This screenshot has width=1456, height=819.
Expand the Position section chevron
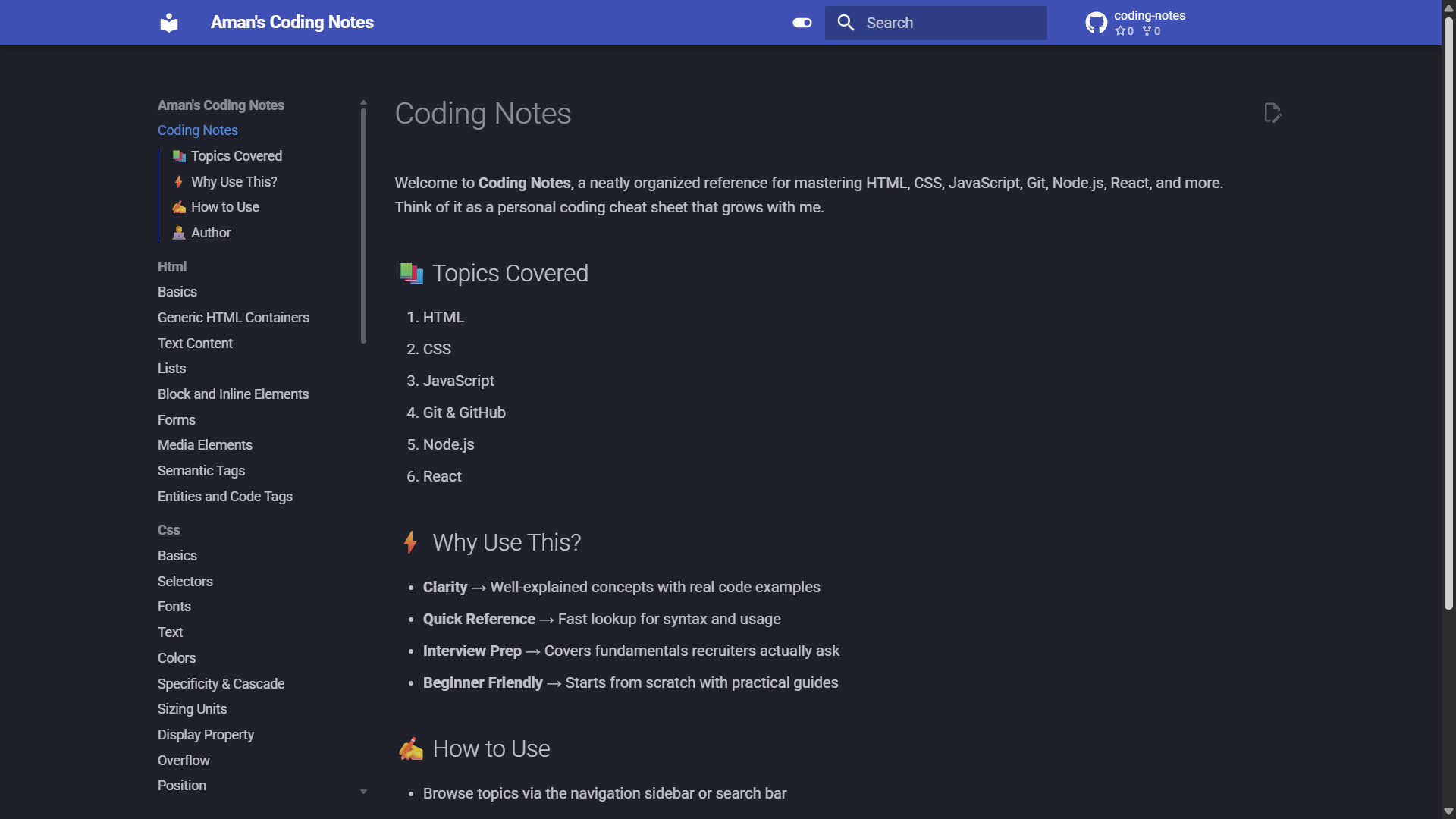[363, 792]
